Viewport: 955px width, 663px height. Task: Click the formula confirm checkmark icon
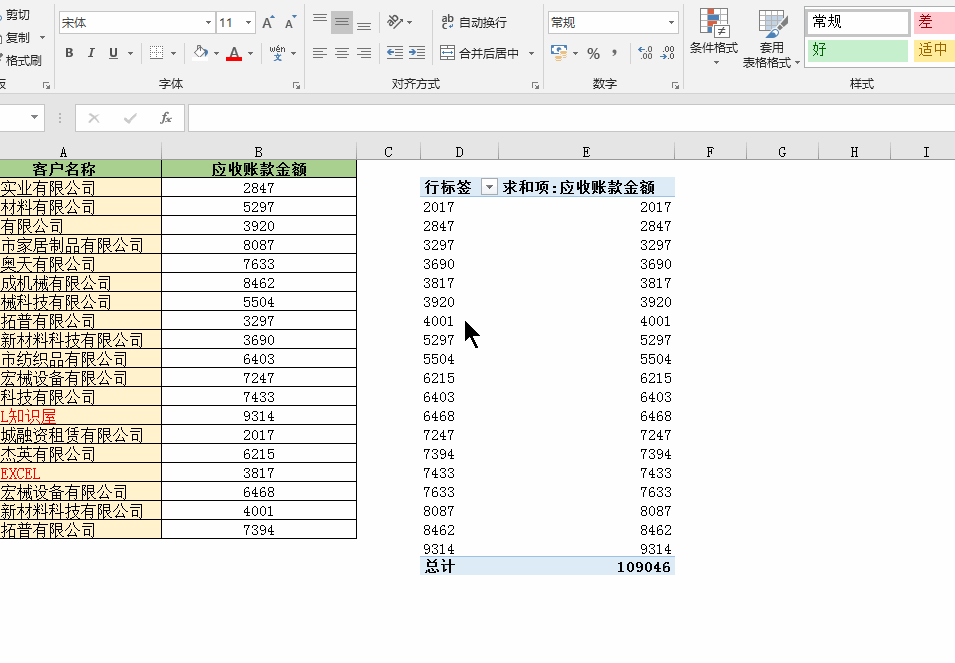[x=130, y=118]
